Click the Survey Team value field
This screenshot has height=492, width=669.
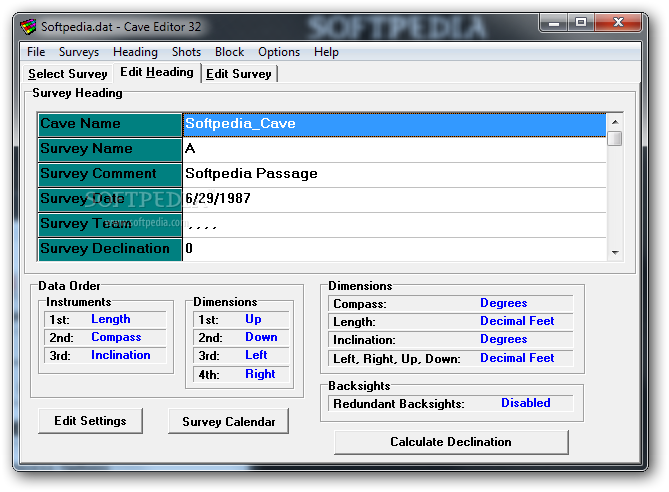(x=394, y=224)
